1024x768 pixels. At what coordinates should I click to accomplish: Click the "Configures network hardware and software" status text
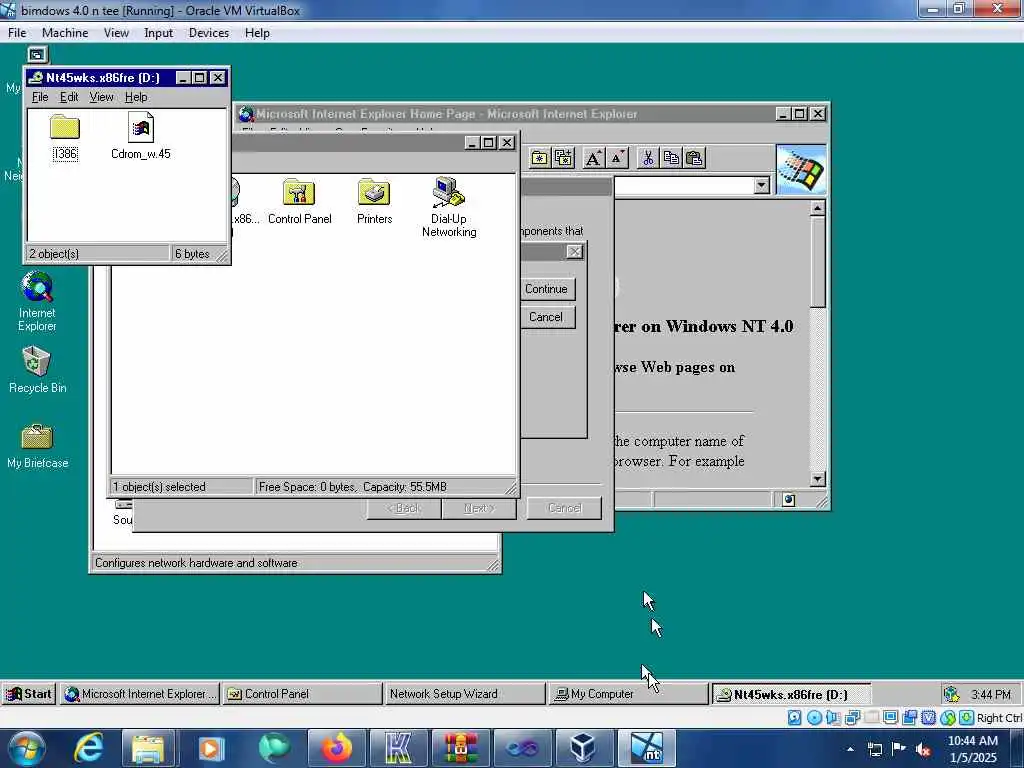click(196, 563)
